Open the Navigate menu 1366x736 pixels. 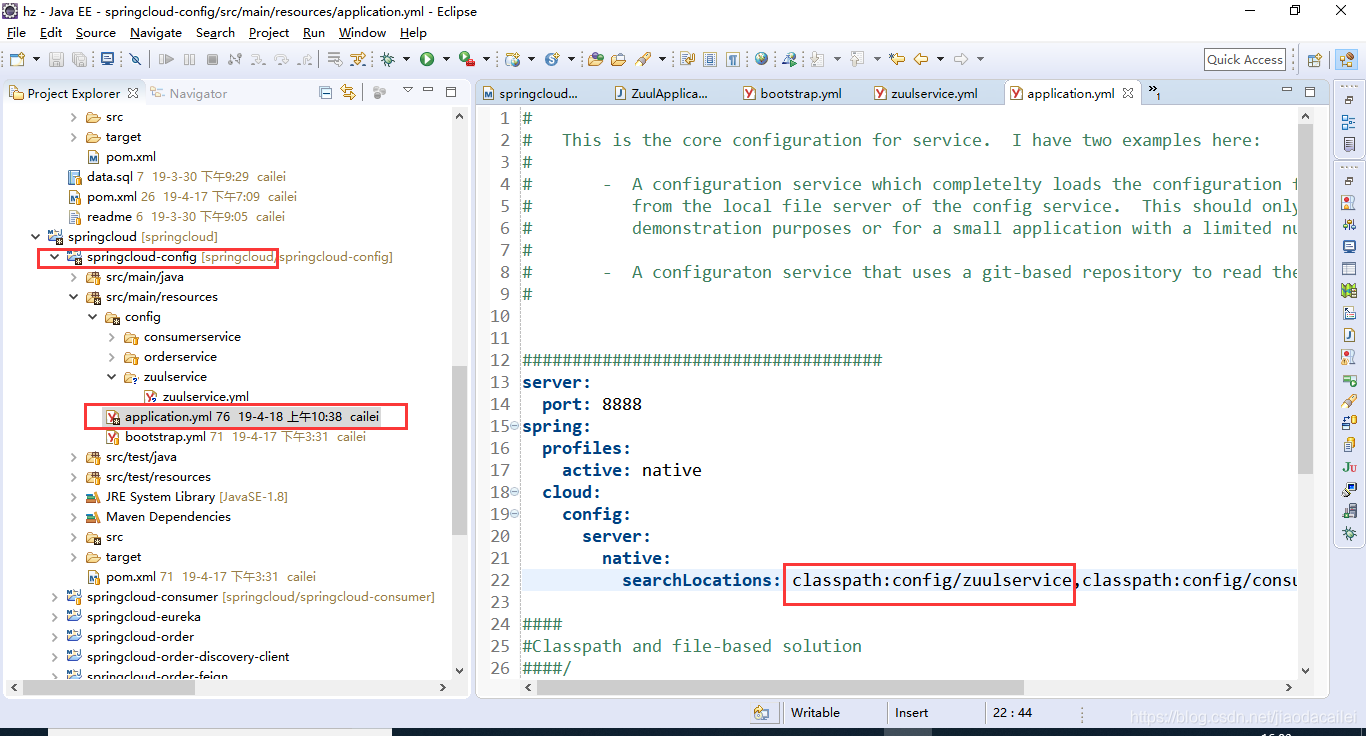click(156, 32)
